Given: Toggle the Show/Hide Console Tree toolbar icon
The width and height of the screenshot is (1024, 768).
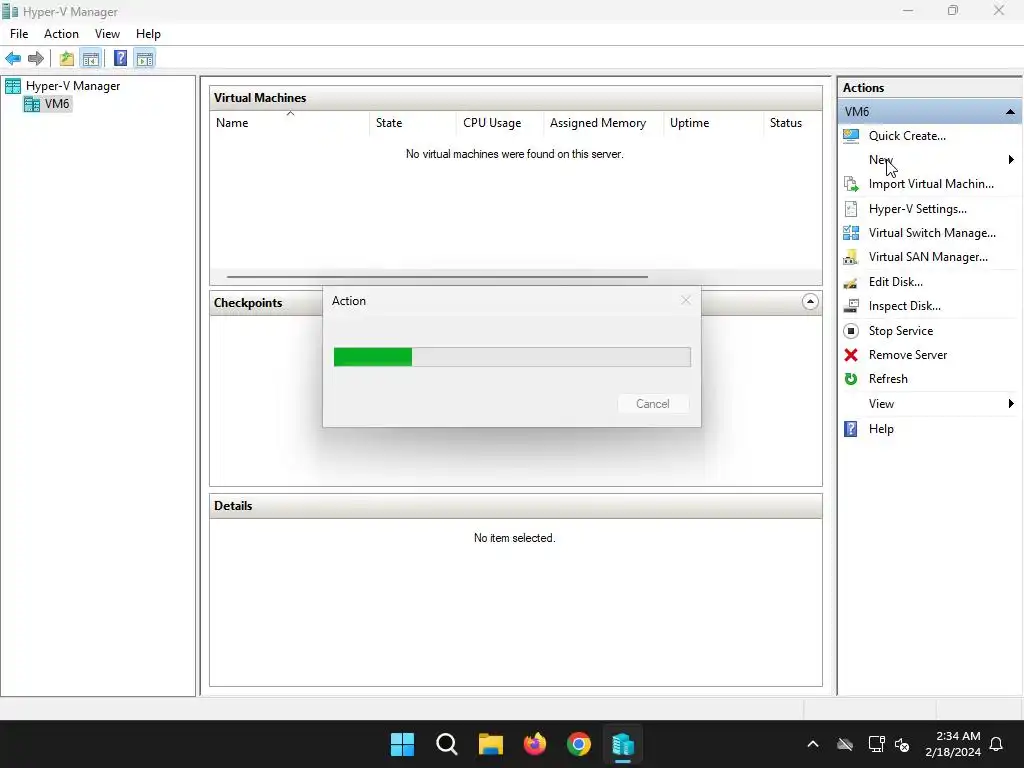Looking at the screenshot, I should [x=91, y=59].
